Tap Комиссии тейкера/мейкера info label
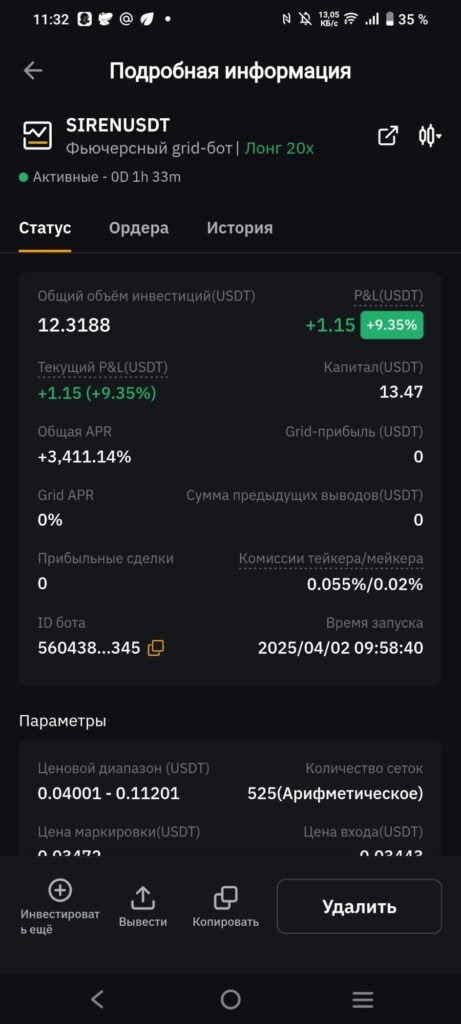 [331, 559]
